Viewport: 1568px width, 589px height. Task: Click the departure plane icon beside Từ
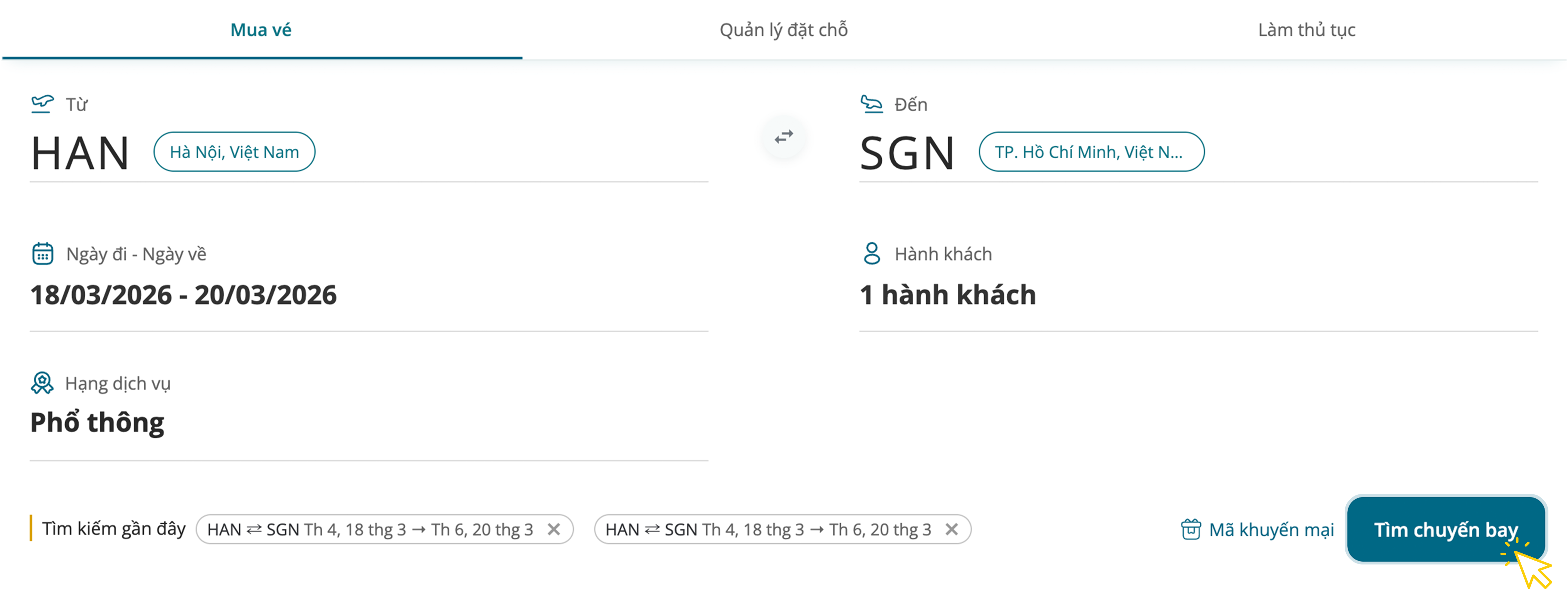click(x=42, y=103)
